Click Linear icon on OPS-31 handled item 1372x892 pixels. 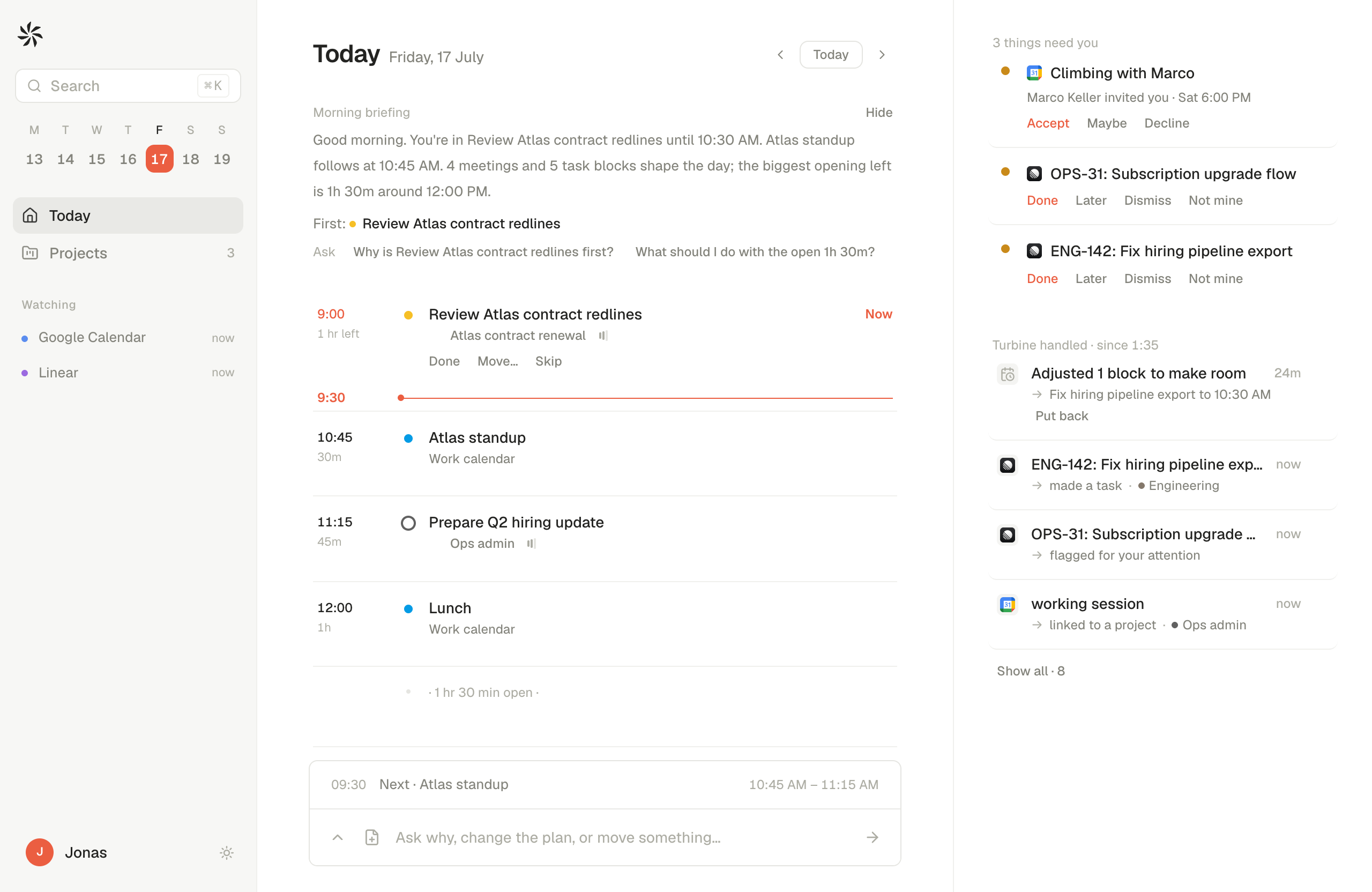tap(1007, 534)
